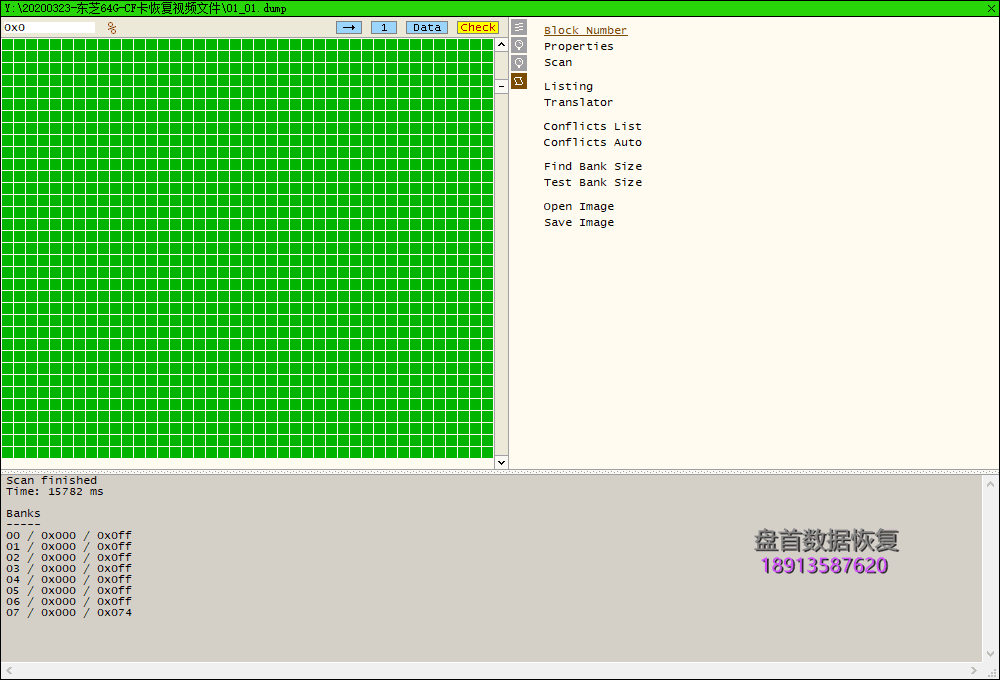Click the blue Data button
The width and height of the screenshot is (1000, 680).
pos(427,27)
